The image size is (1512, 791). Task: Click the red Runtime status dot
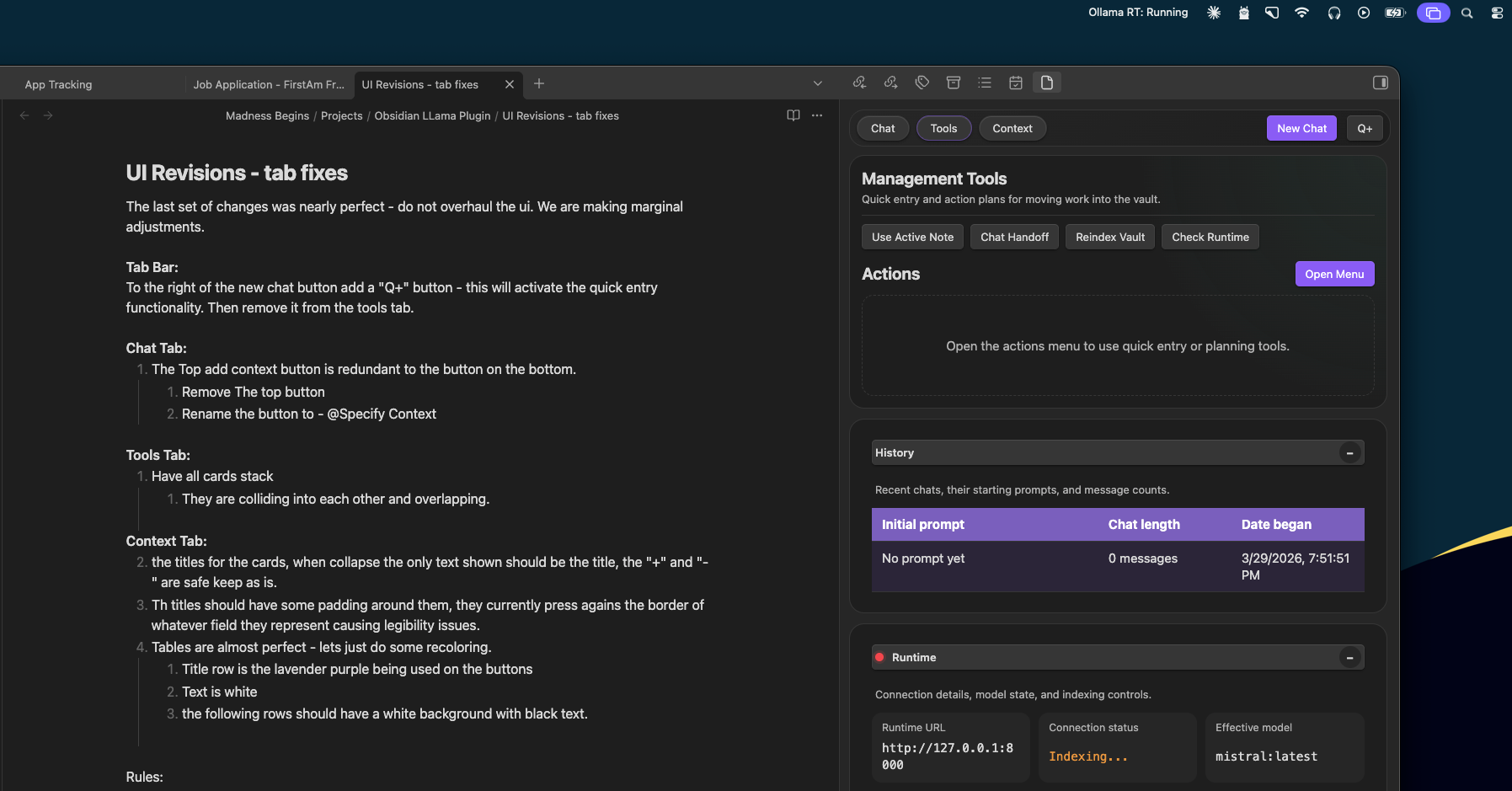[879, 657]
